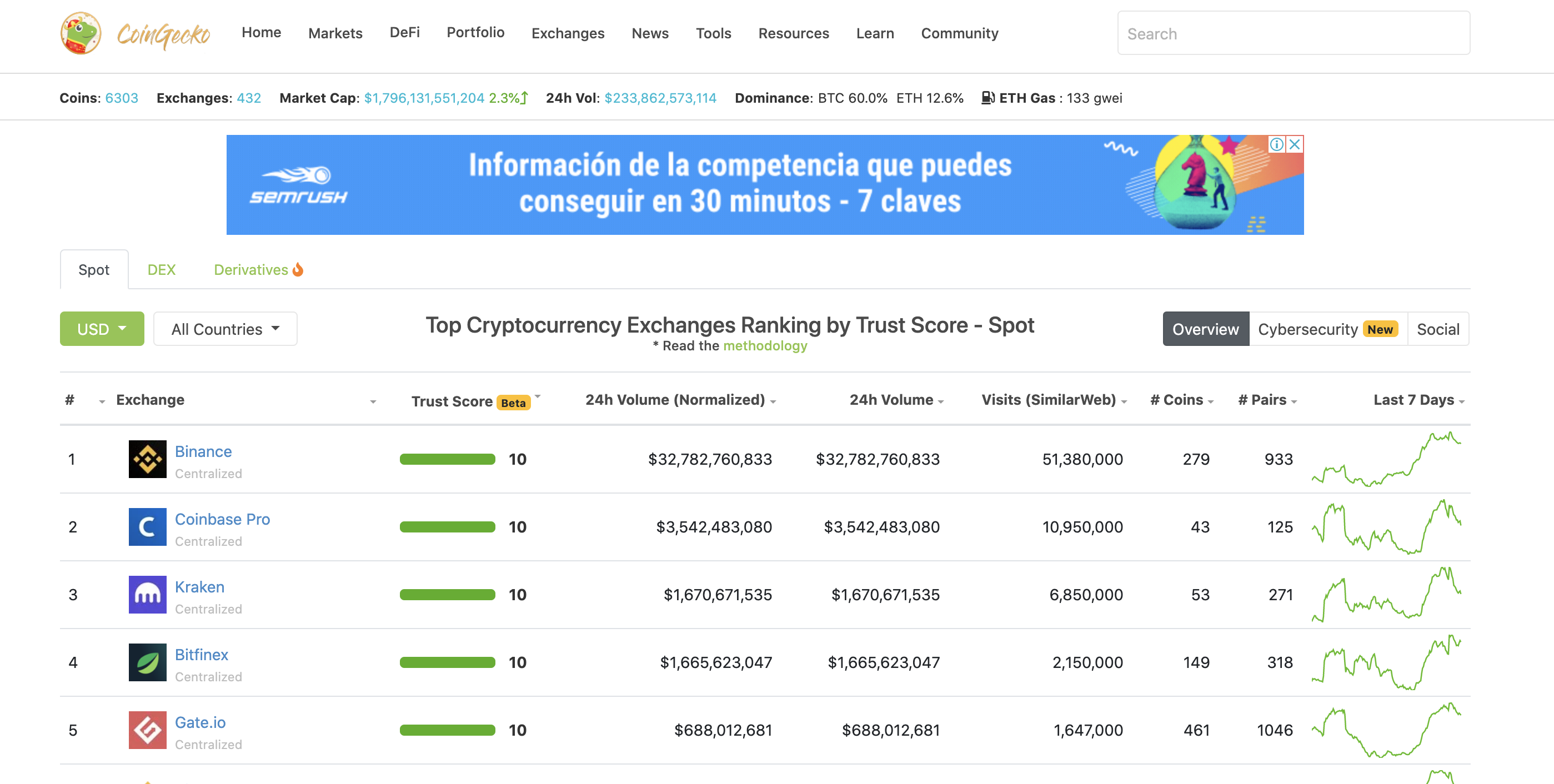Click Binance's green trust score bar
1554x784 pixels.
coord(447,459)
